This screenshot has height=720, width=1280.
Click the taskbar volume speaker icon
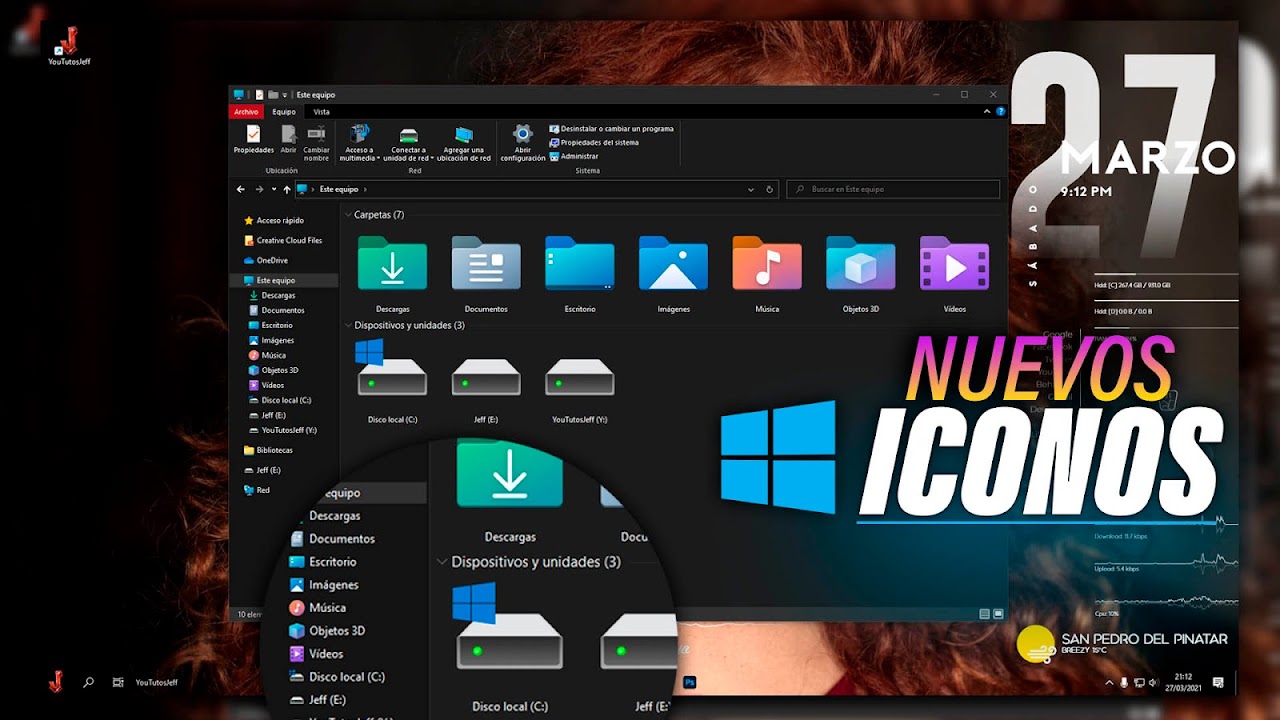coord(1155,682)
